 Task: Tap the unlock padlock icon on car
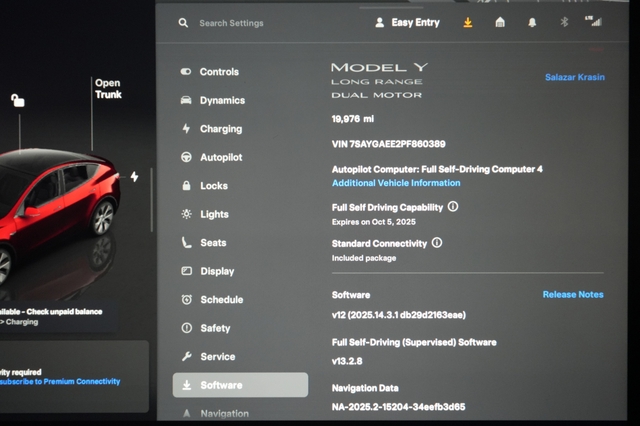18,100
